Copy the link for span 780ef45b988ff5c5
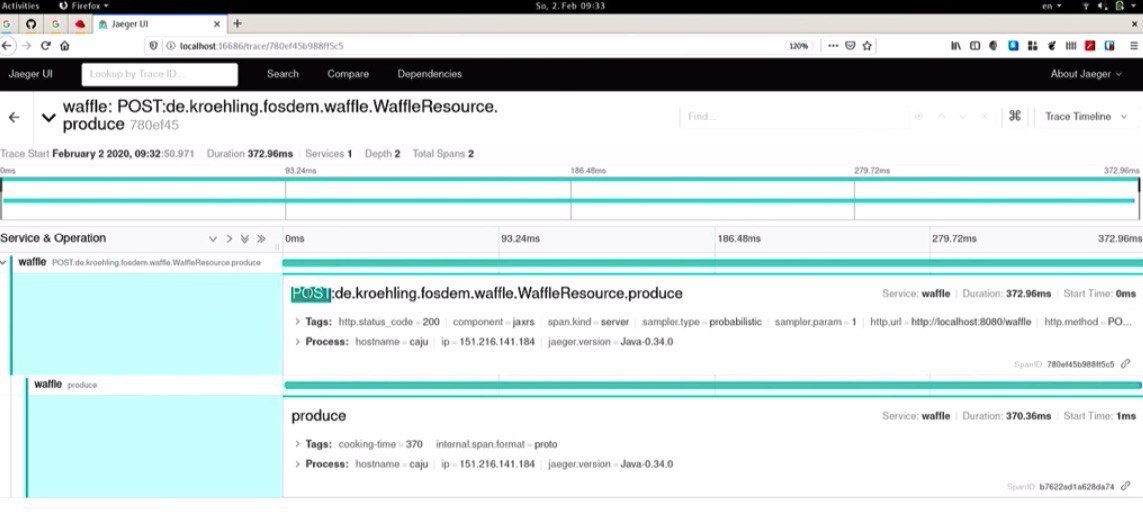 point(1126,364)
